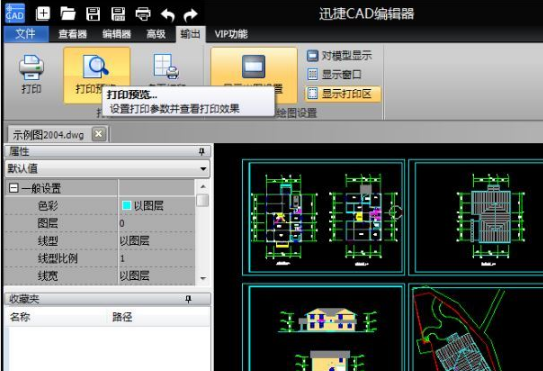Click the 线型 value 以图层
The height and width of the screenshot is (371, 543).
134,241
